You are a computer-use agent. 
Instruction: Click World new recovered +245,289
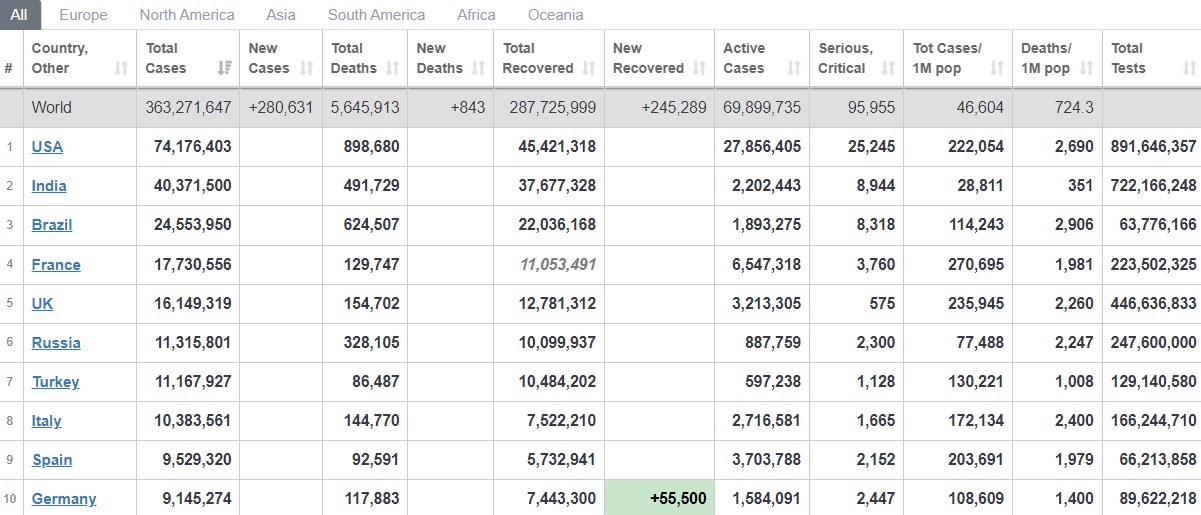click(x=674, y=107)
